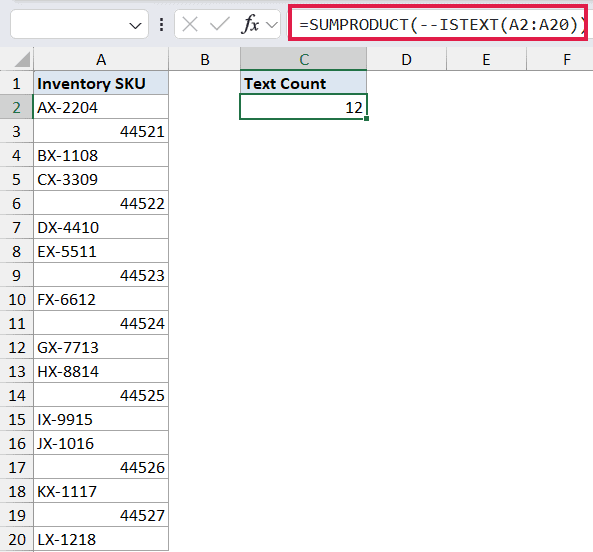The image size is (593, 552).
Task: Select the cell containing DX-4410
Action: 101,228
